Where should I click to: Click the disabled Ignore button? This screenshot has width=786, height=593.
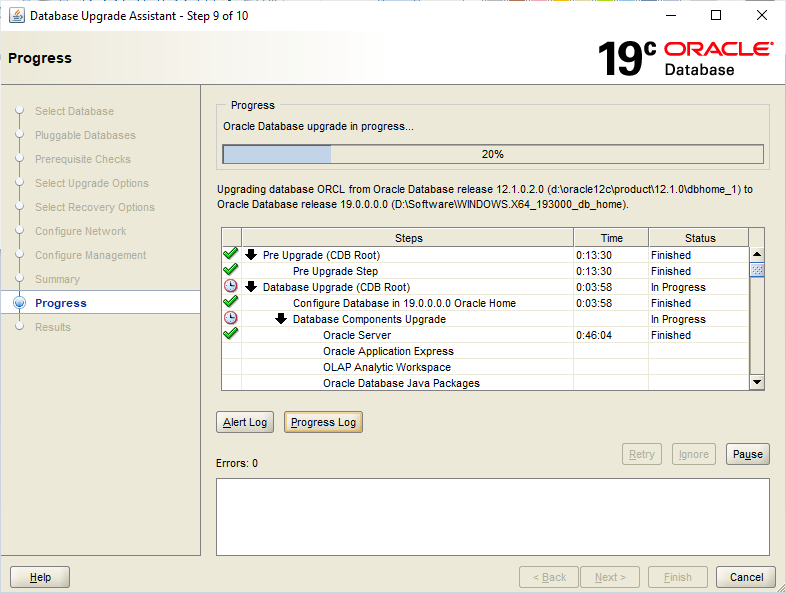(694, 454)
